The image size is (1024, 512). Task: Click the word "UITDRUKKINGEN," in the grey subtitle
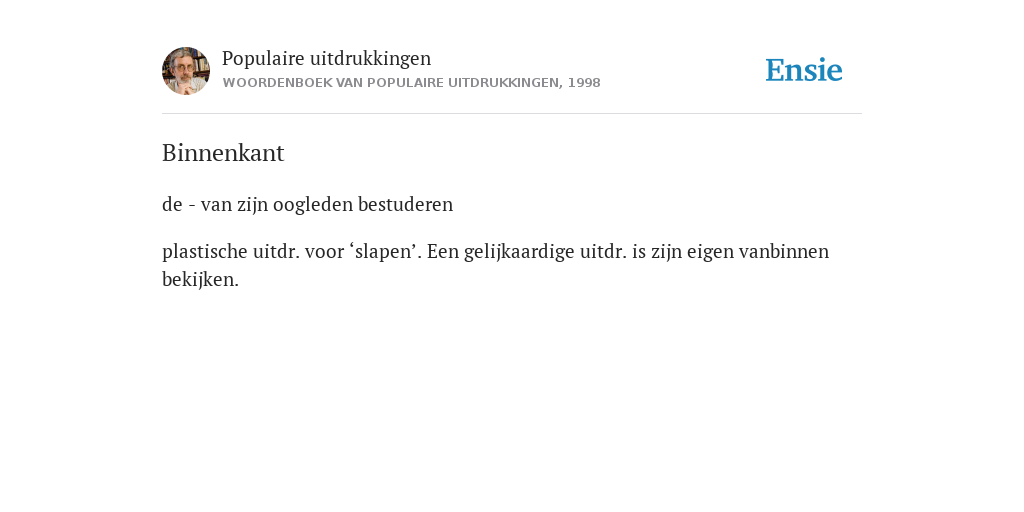point(505,83)
